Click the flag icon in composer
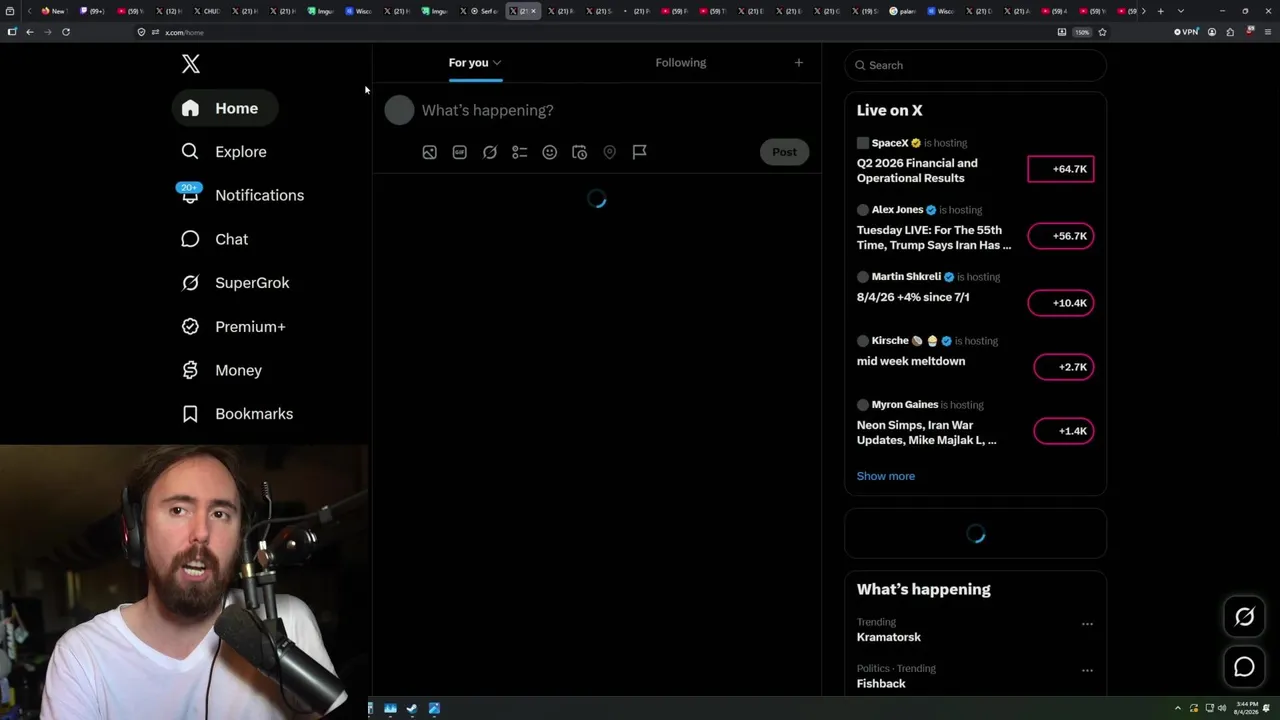Image resolution: width=1280 pixels, height=720 pixels. tap(640, 152)
